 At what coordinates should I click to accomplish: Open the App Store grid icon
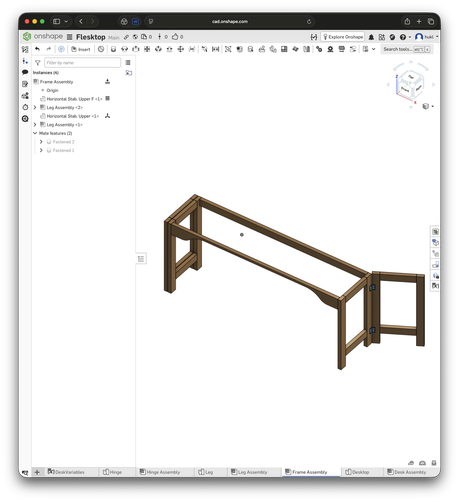pyautogui.click(x=382, y=37)
